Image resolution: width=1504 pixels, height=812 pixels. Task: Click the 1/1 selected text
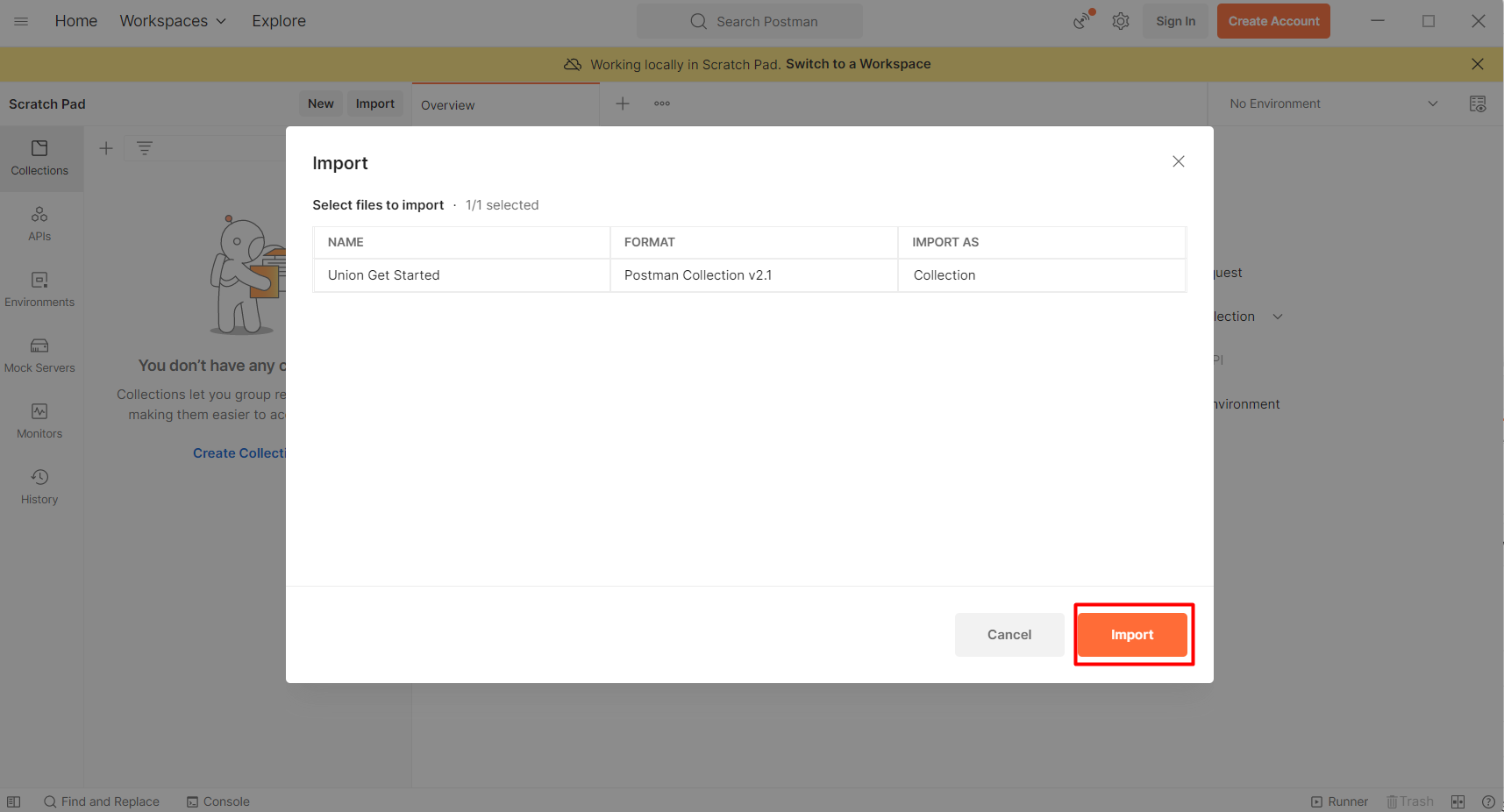click(502, 205)
